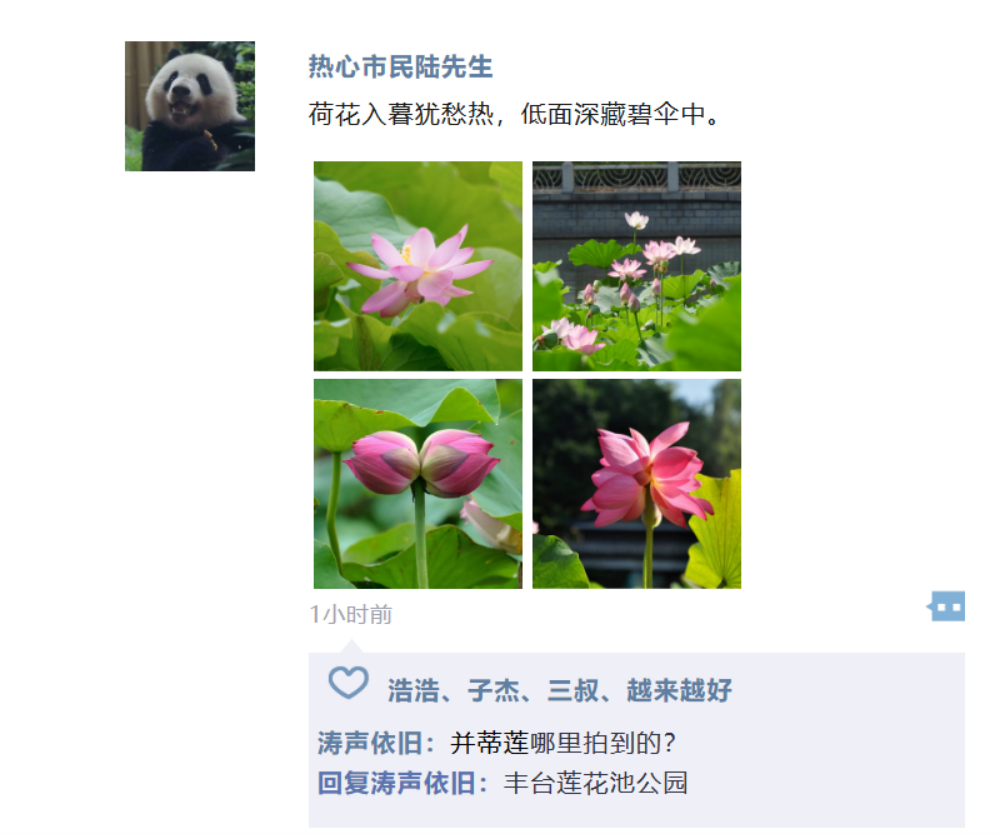The image size is (1005, 834).
Task: Open liker 浩浩 profile
Action: (413, 690)
